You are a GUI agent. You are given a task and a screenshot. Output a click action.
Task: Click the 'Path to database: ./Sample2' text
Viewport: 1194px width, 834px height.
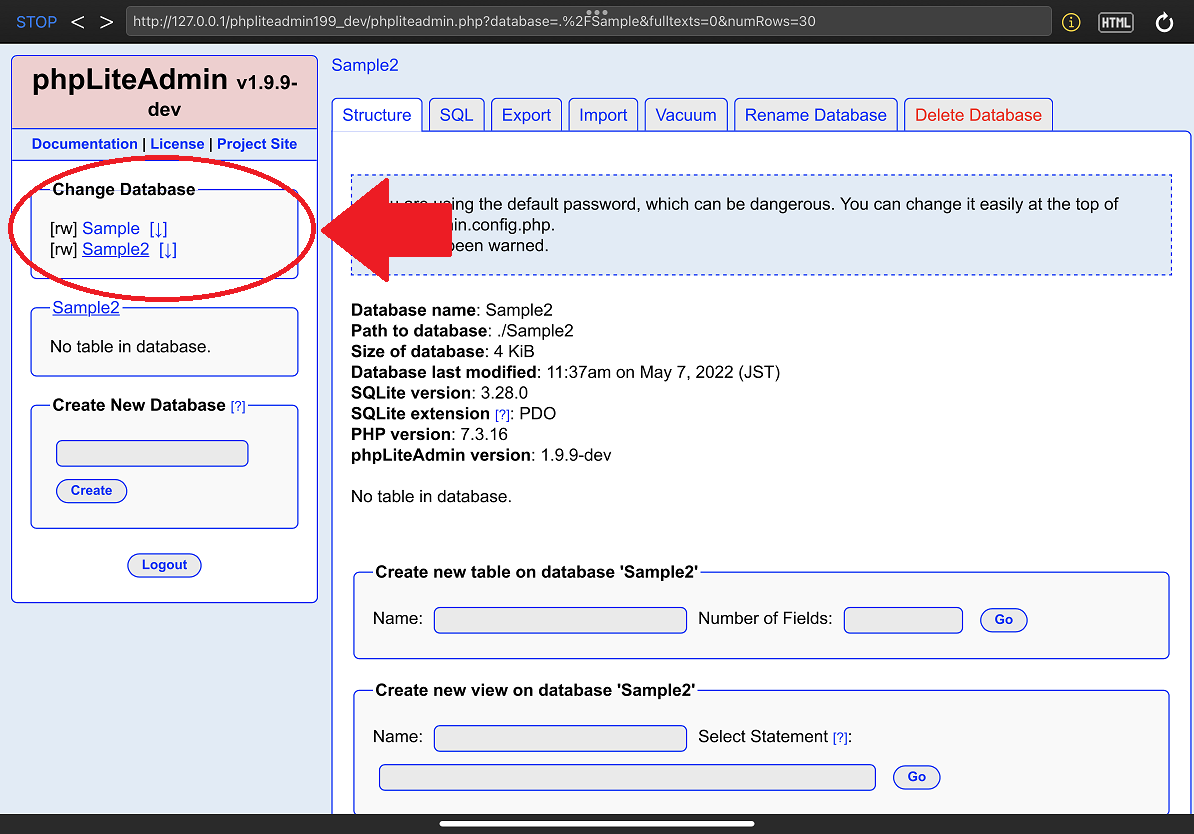[x=462, y=331]
